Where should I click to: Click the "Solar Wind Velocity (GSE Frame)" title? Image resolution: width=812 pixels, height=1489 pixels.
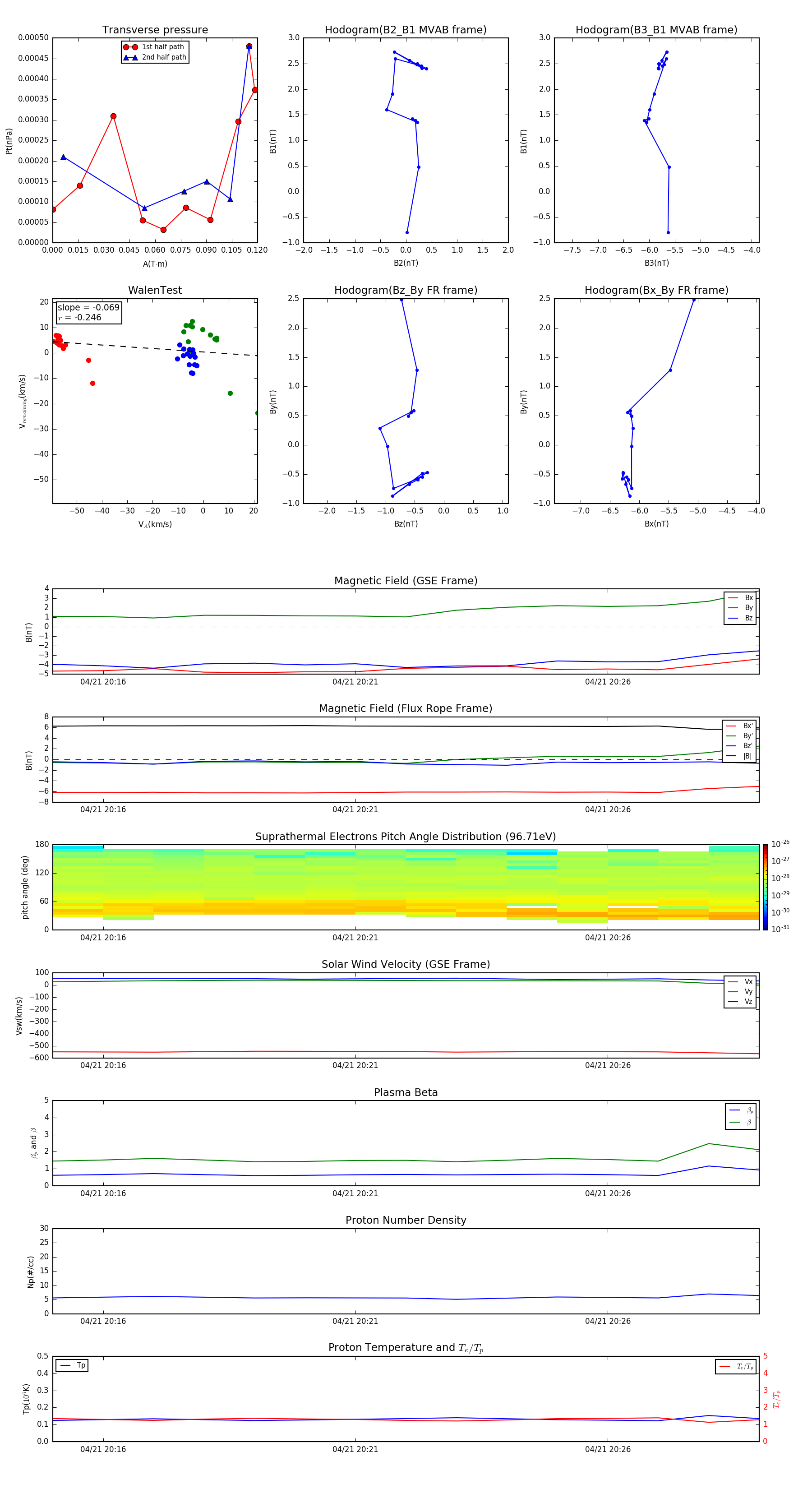[406, 965]
